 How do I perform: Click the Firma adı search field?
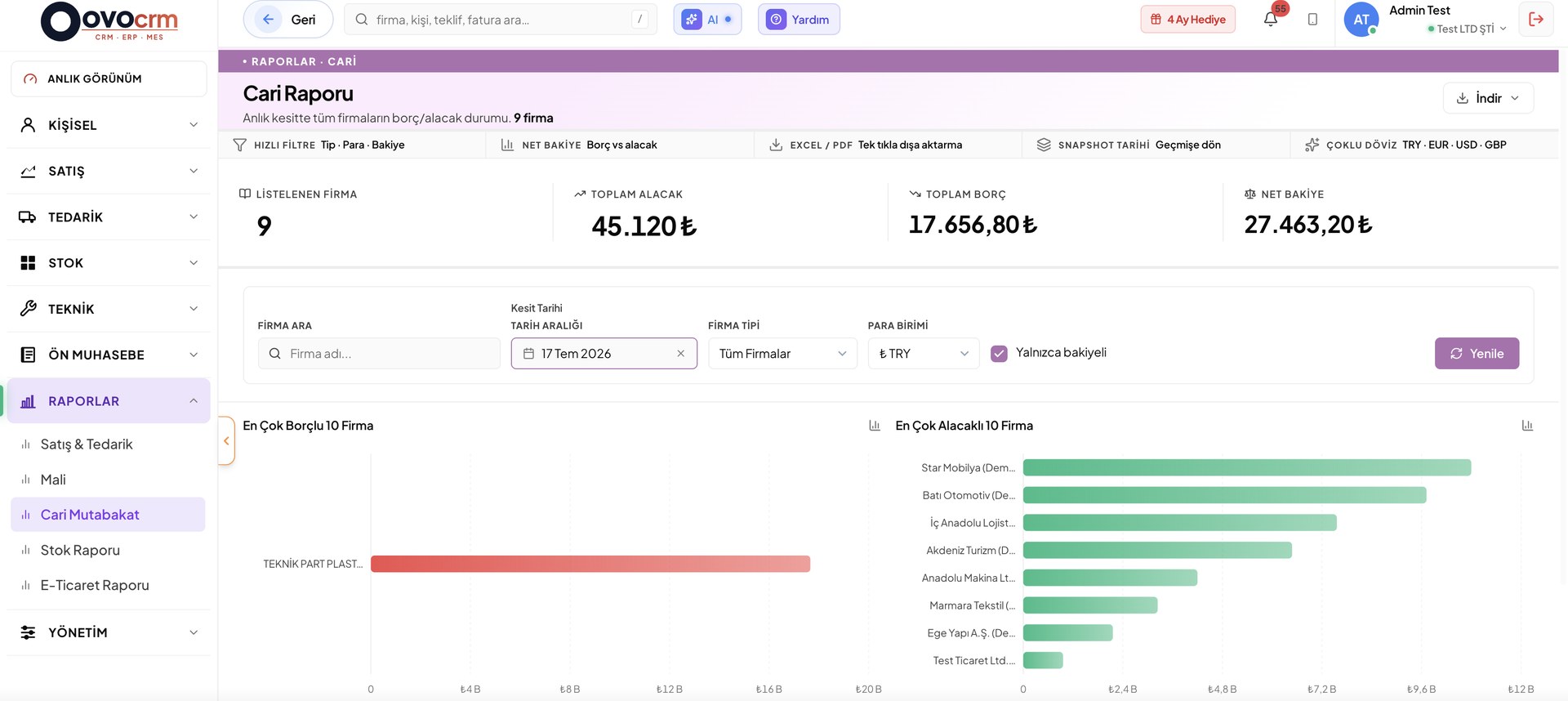379,354
